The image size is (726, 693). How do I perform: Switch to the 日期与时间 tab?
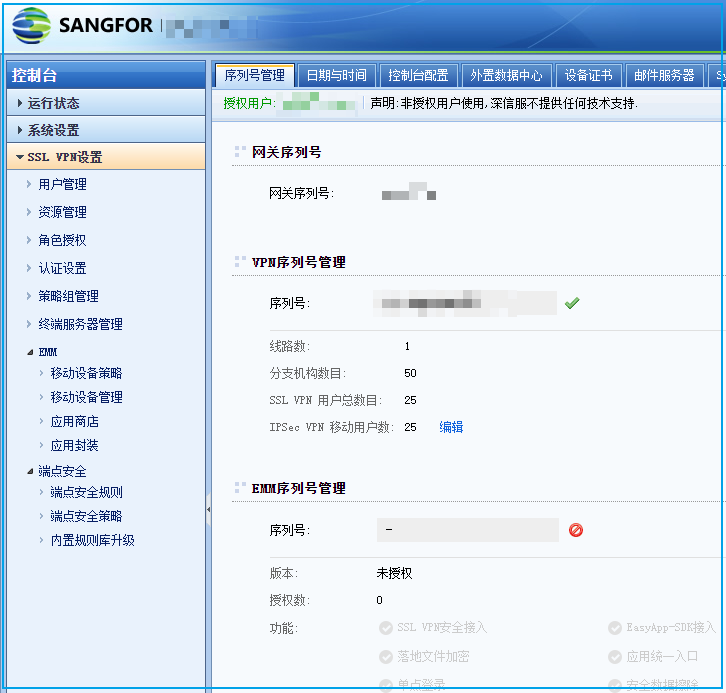click(x=336, y=75)
